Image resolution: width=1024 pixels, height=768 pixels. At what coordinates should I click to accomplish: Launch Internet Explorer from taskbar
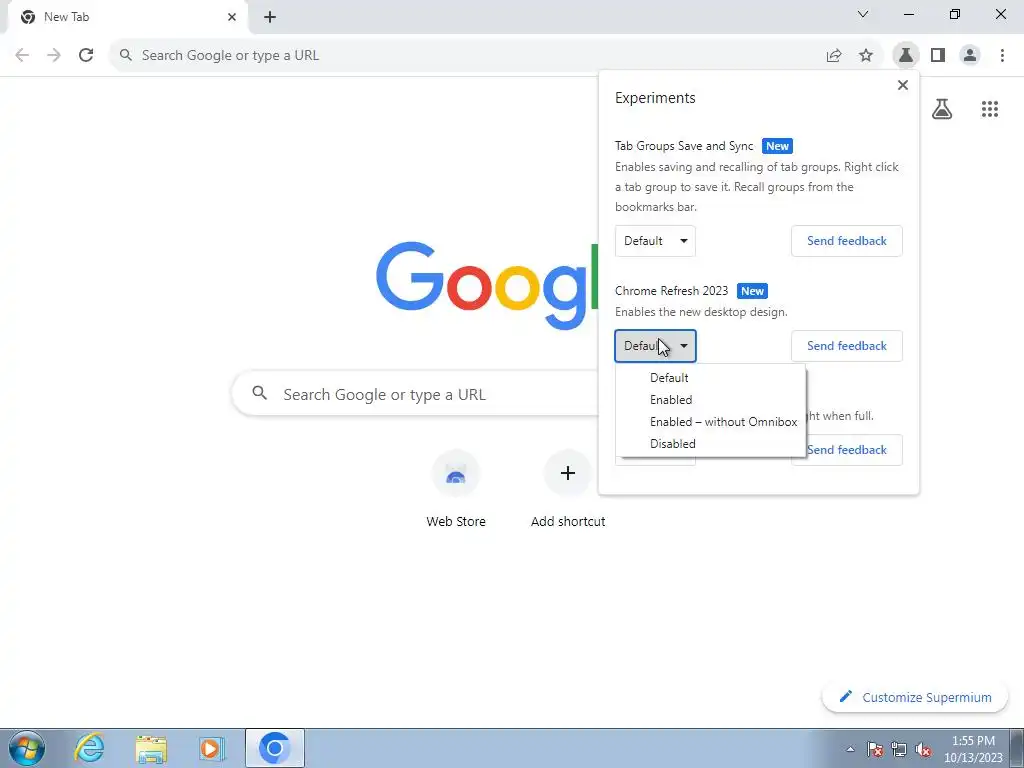[x=89, y=748]
